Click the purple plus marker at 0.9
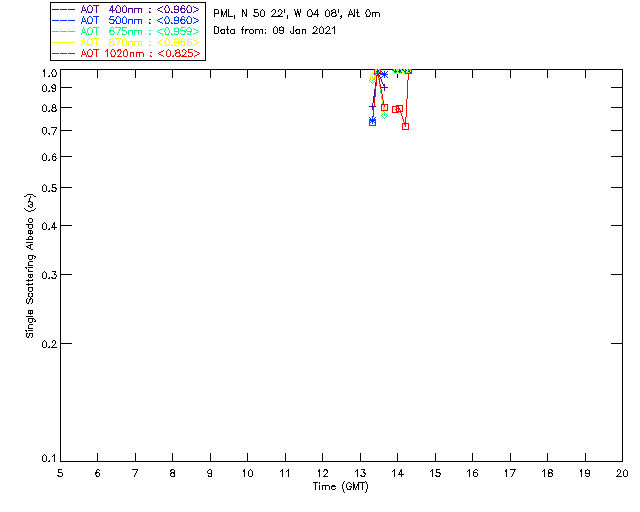This screenshot has height=512, width=640. 384,87
